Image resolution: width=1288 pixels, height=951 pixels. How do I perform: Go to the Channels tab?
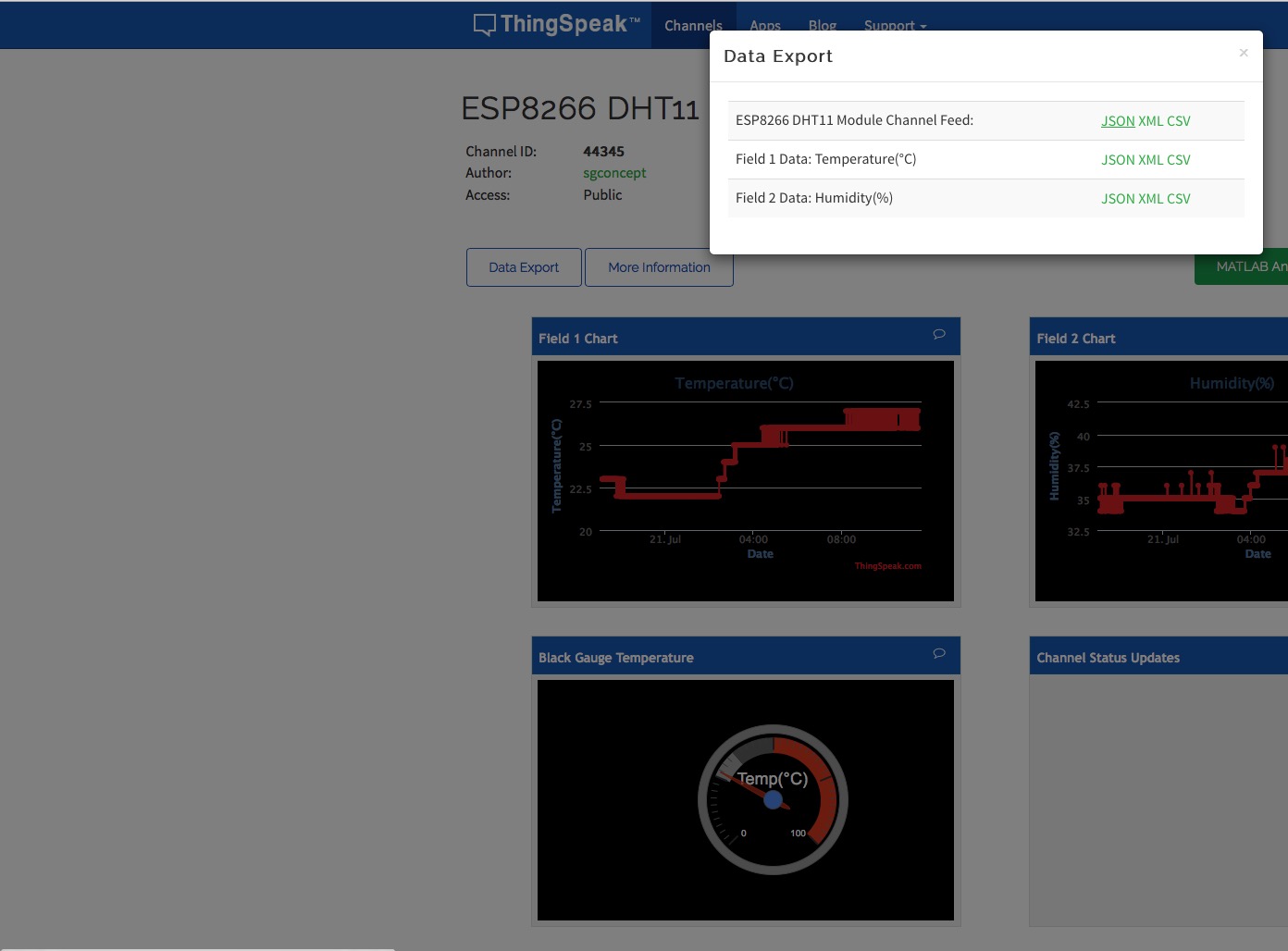pos(693,26)
